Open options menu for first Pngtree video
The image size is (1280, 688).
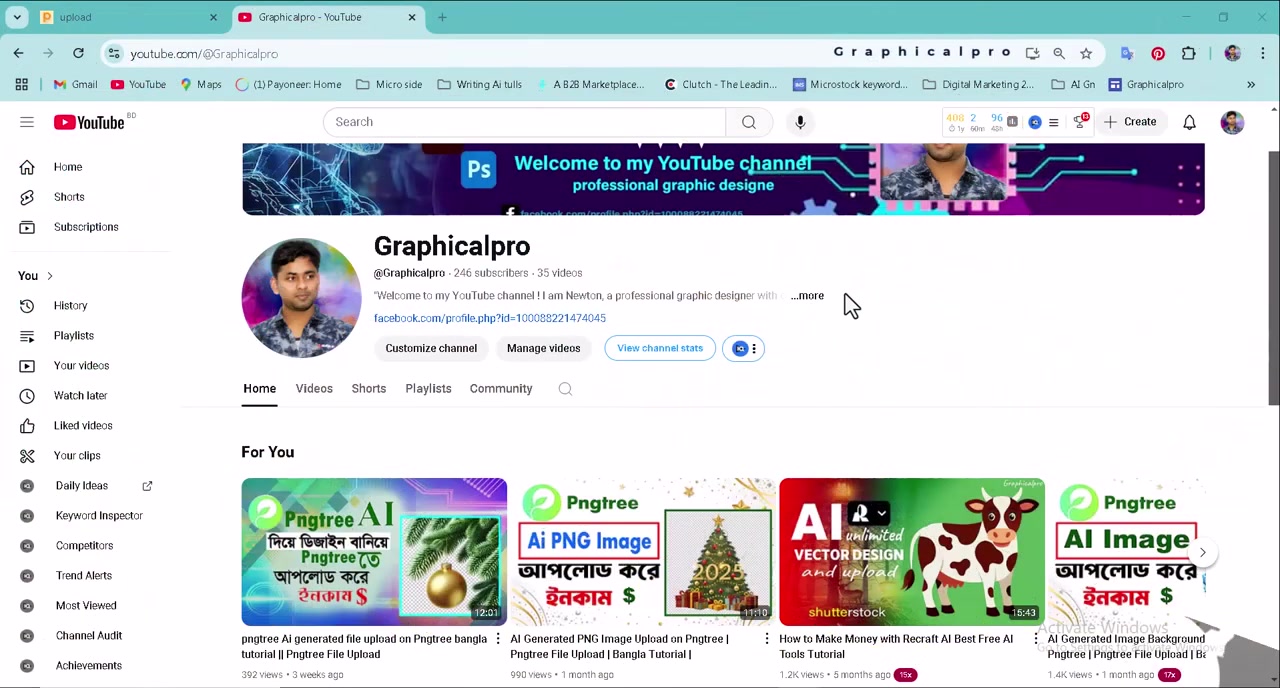(498, 639)
